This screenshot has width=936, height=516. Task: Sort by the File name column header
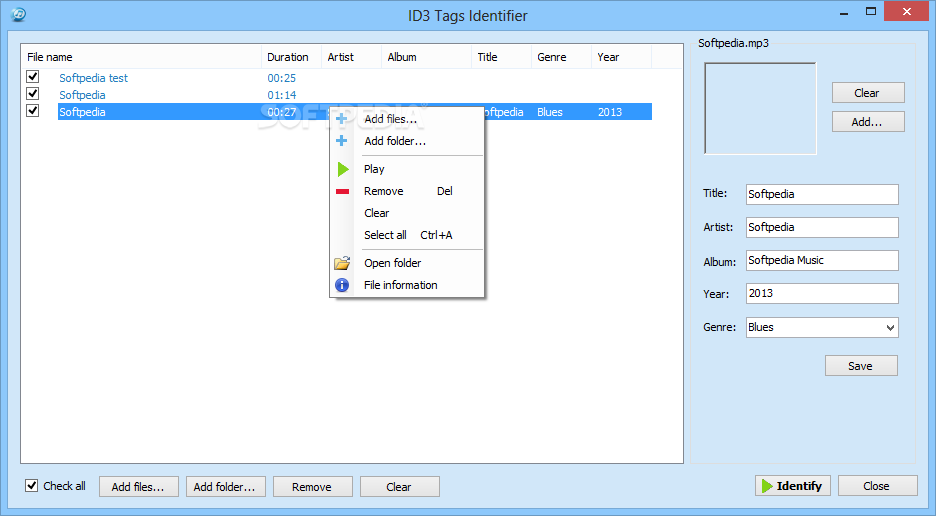[141, 57]
